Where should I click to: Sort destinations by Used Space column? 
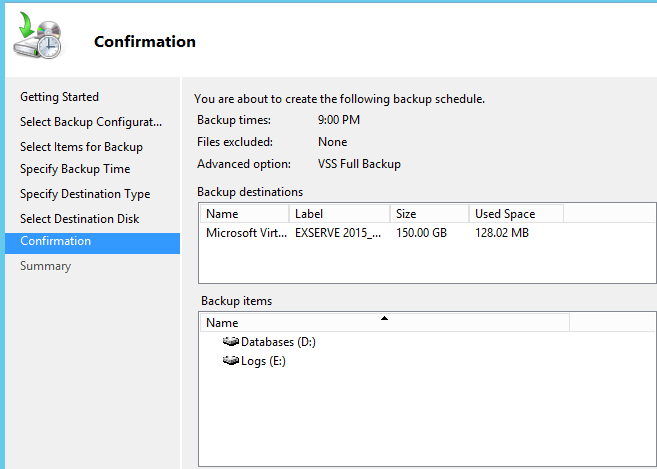516,214
